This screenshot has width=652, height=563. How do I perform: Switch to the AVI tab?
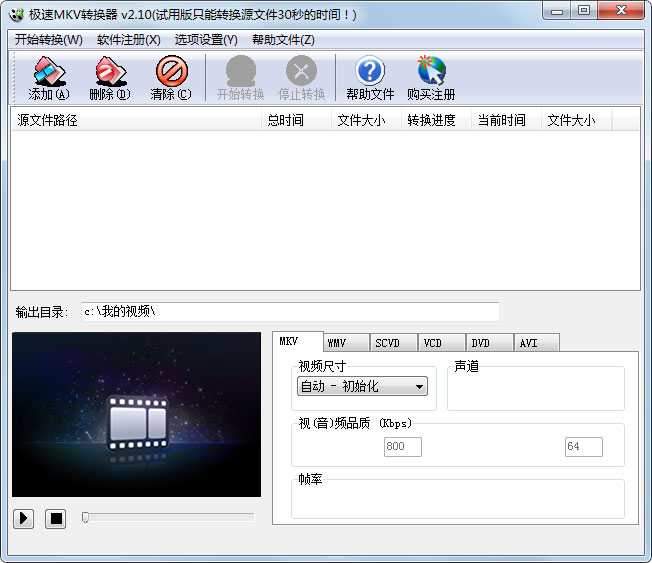tap(537, 343)
